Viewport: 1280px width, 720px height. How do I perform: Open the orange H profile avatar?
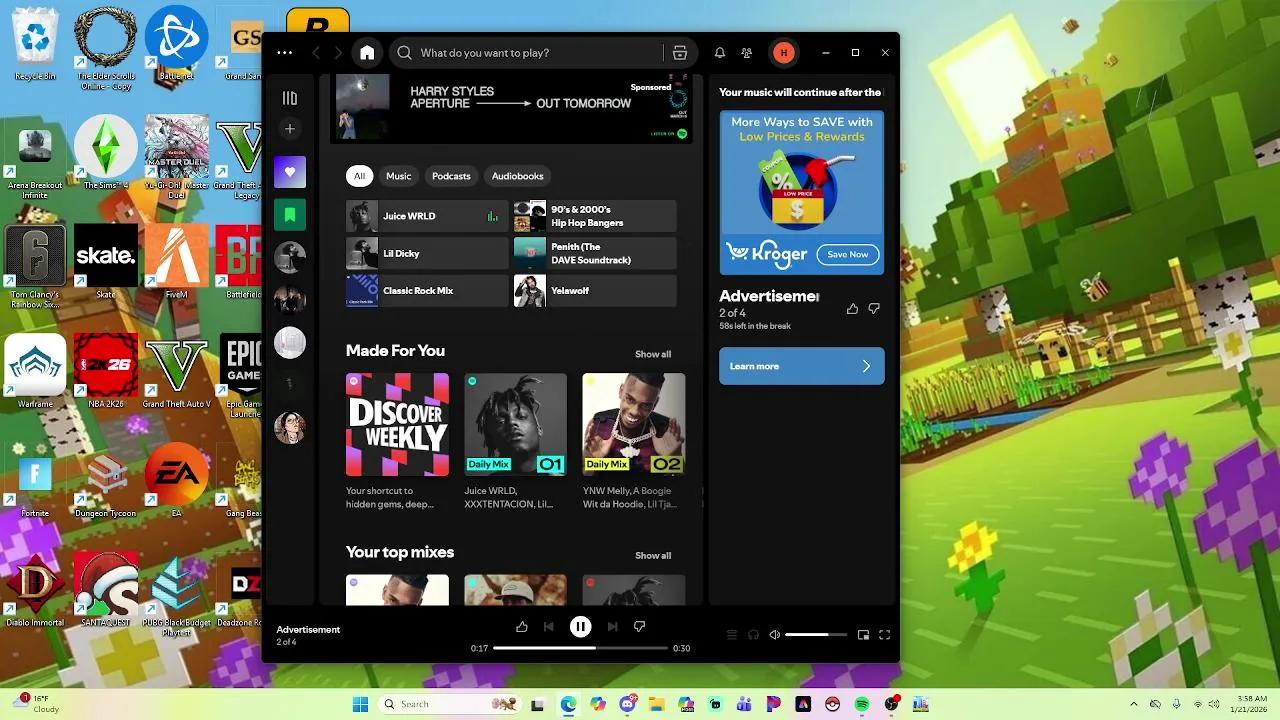pyautogui.click(x=783, y=53)
